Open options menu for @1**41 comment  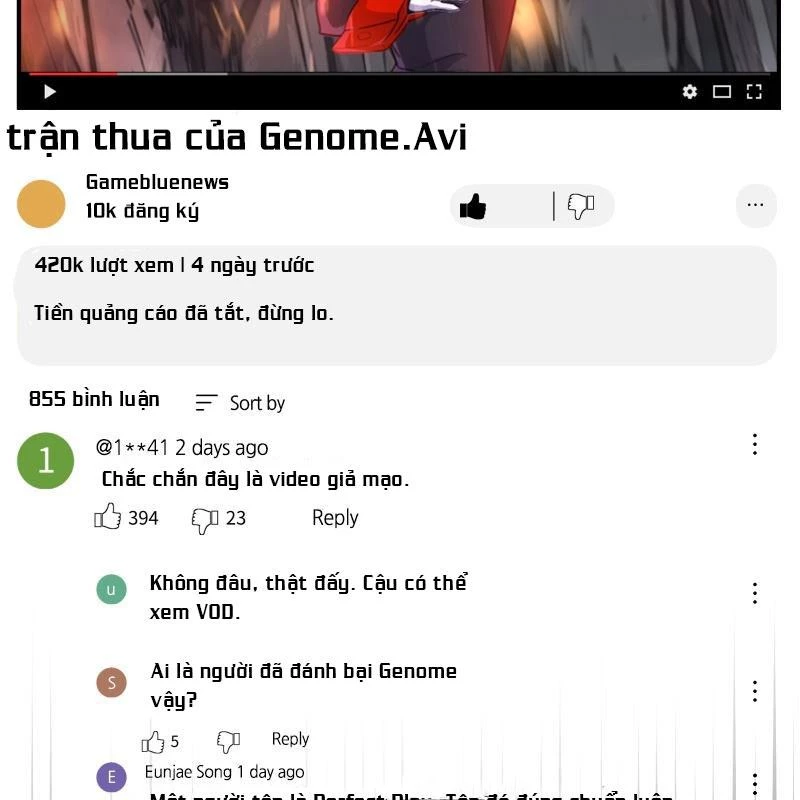point(755,444)
